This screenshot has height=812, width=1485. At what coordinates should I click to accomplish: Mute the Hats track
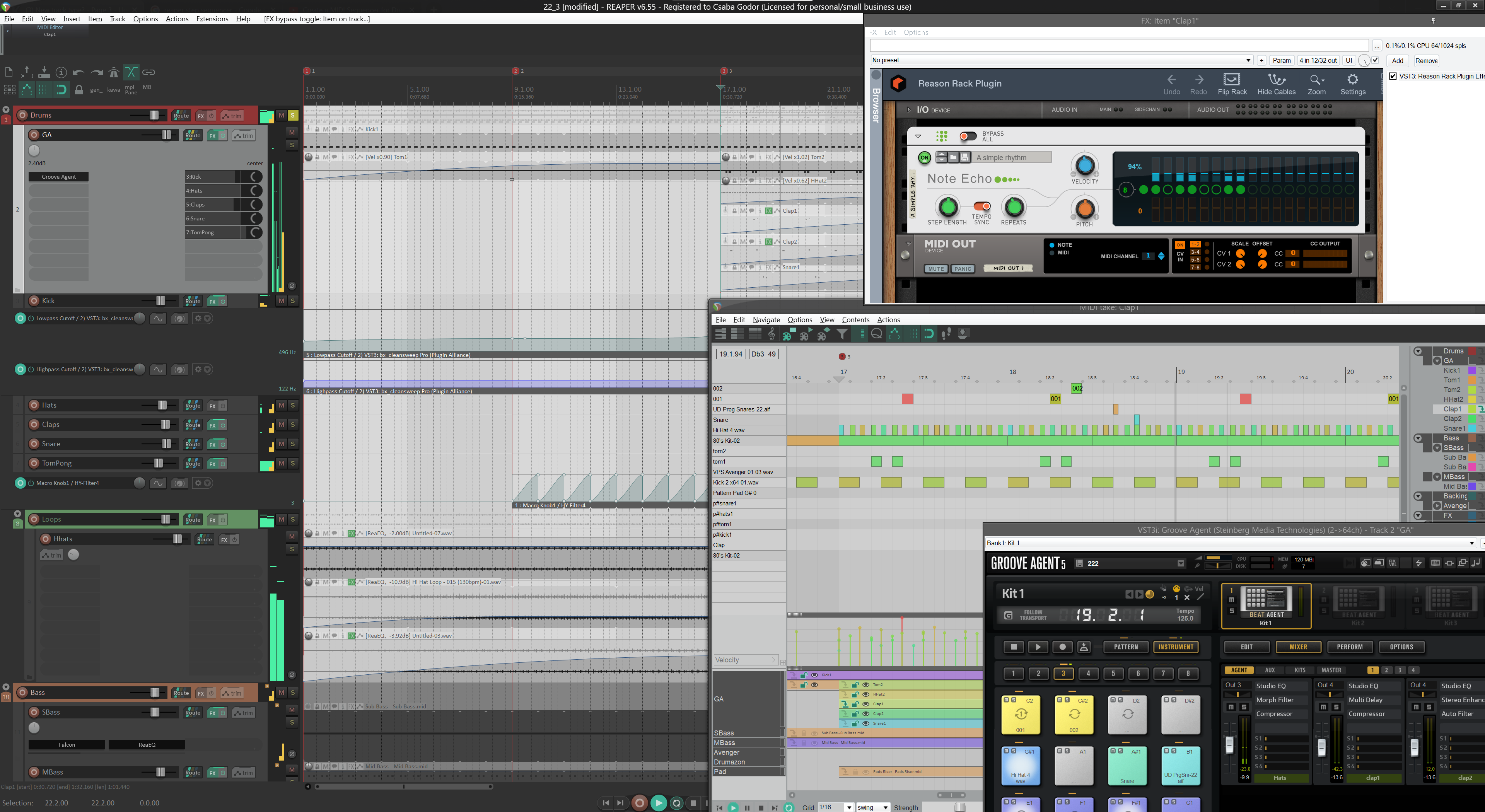pos(281,405)
